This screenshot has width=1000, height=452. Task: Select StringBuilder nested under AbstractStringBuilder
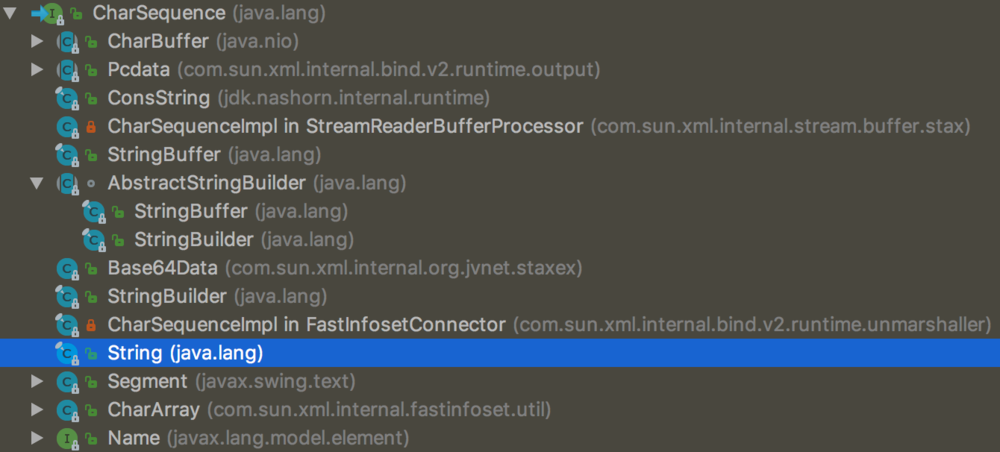192,240
